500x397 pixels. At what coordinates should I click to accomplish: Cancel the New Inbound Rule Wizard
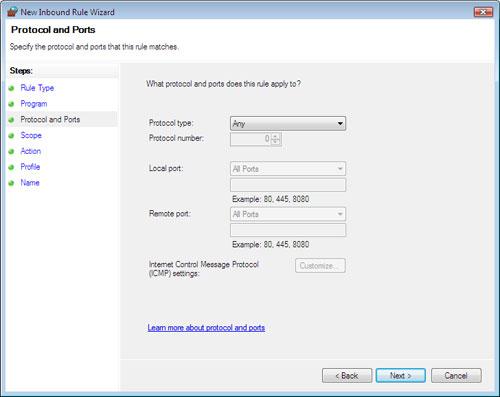click(x=456, y=376)
